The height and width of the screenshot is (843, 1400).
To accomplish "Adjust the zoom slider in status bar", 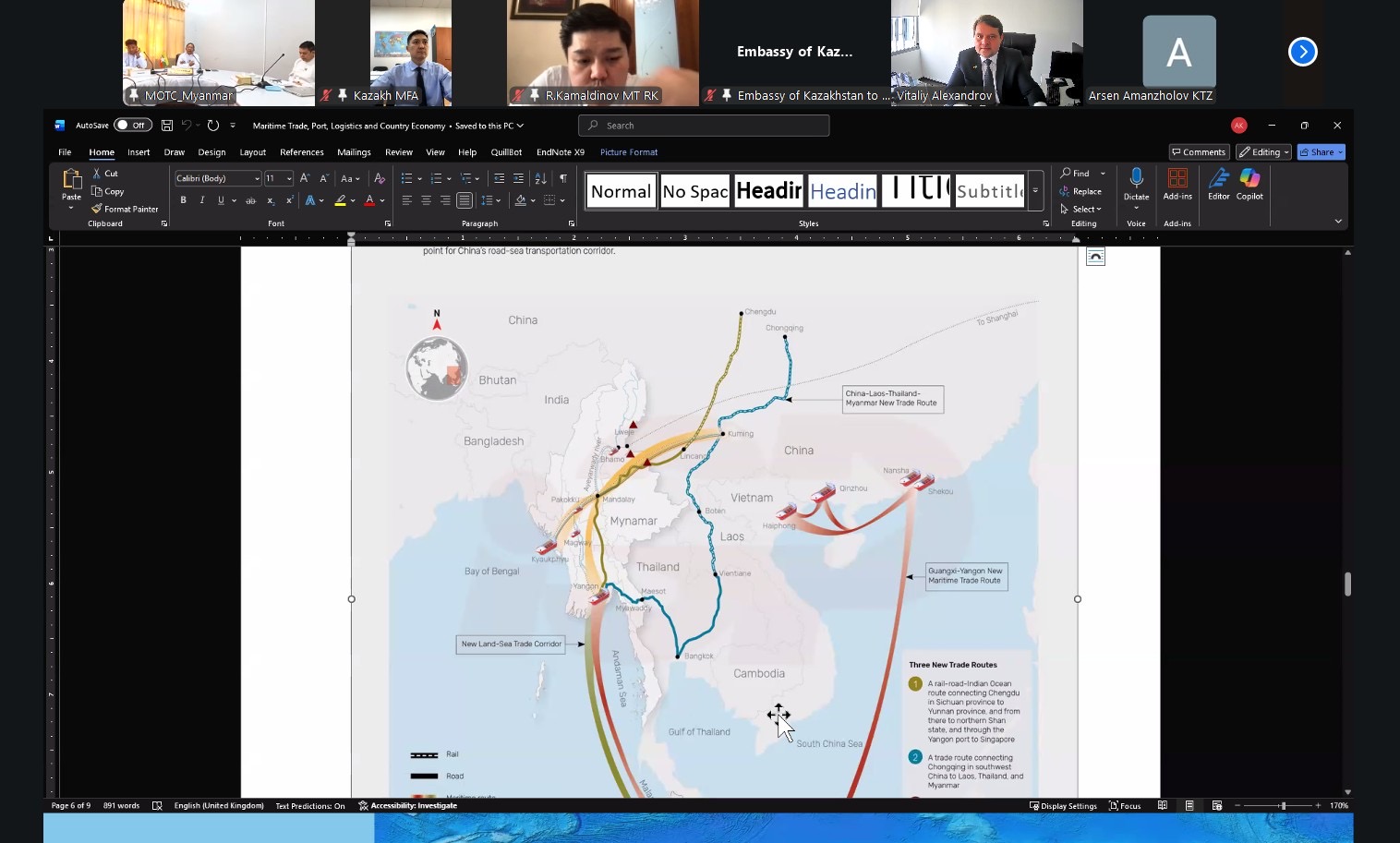I will 1282,806.
